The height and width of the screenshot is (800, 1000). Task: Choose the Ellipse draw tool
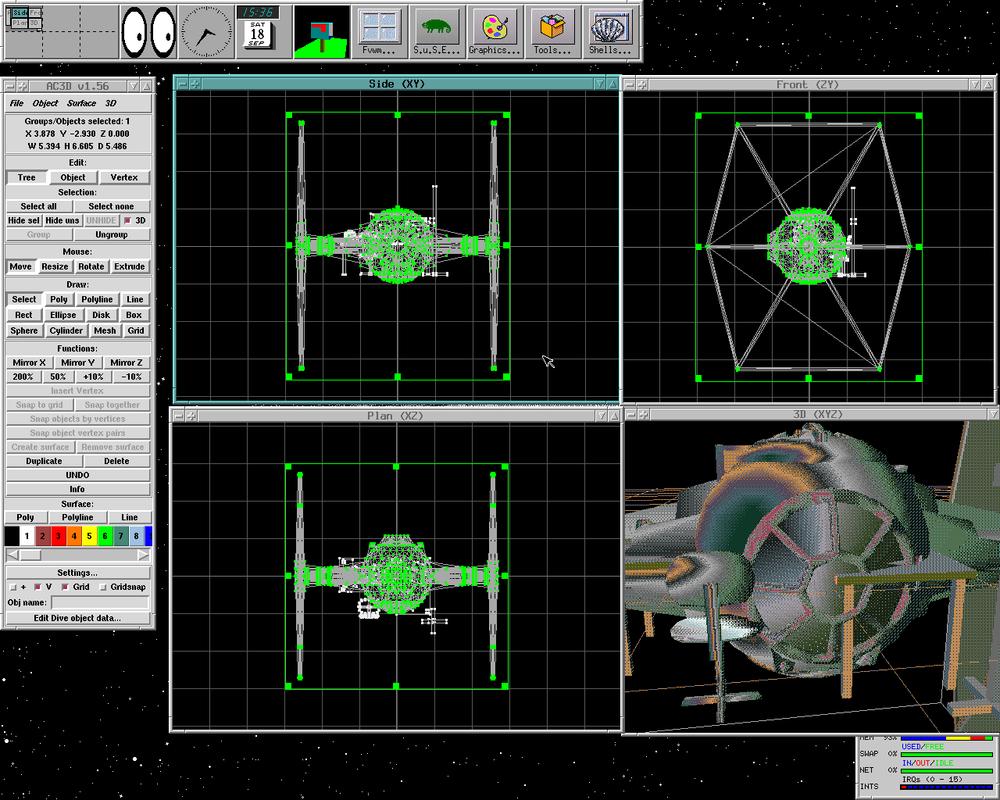coord(63,315)
